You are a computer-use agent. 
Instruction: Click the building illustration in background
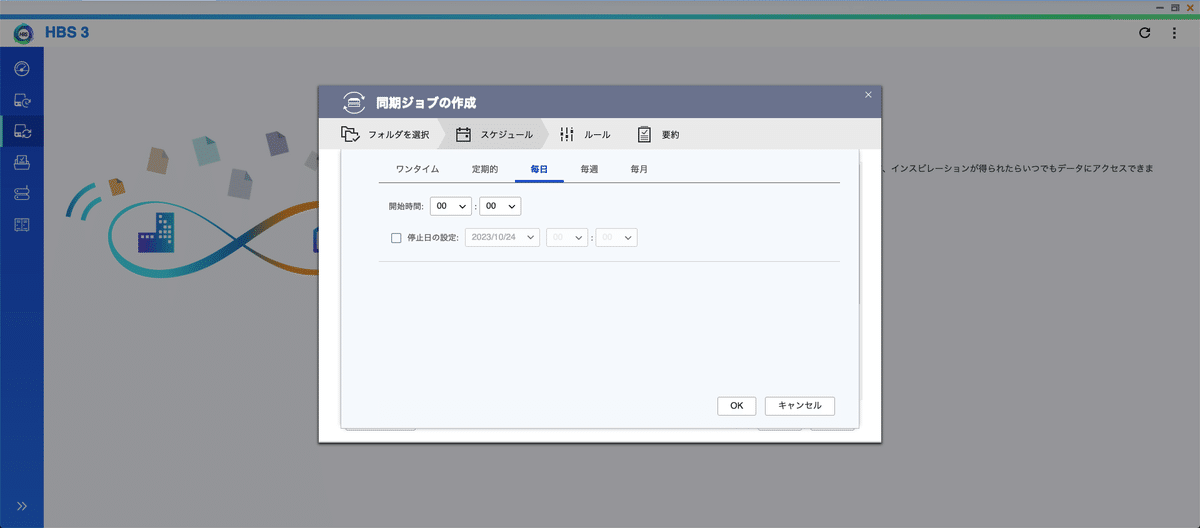point(156,233)
